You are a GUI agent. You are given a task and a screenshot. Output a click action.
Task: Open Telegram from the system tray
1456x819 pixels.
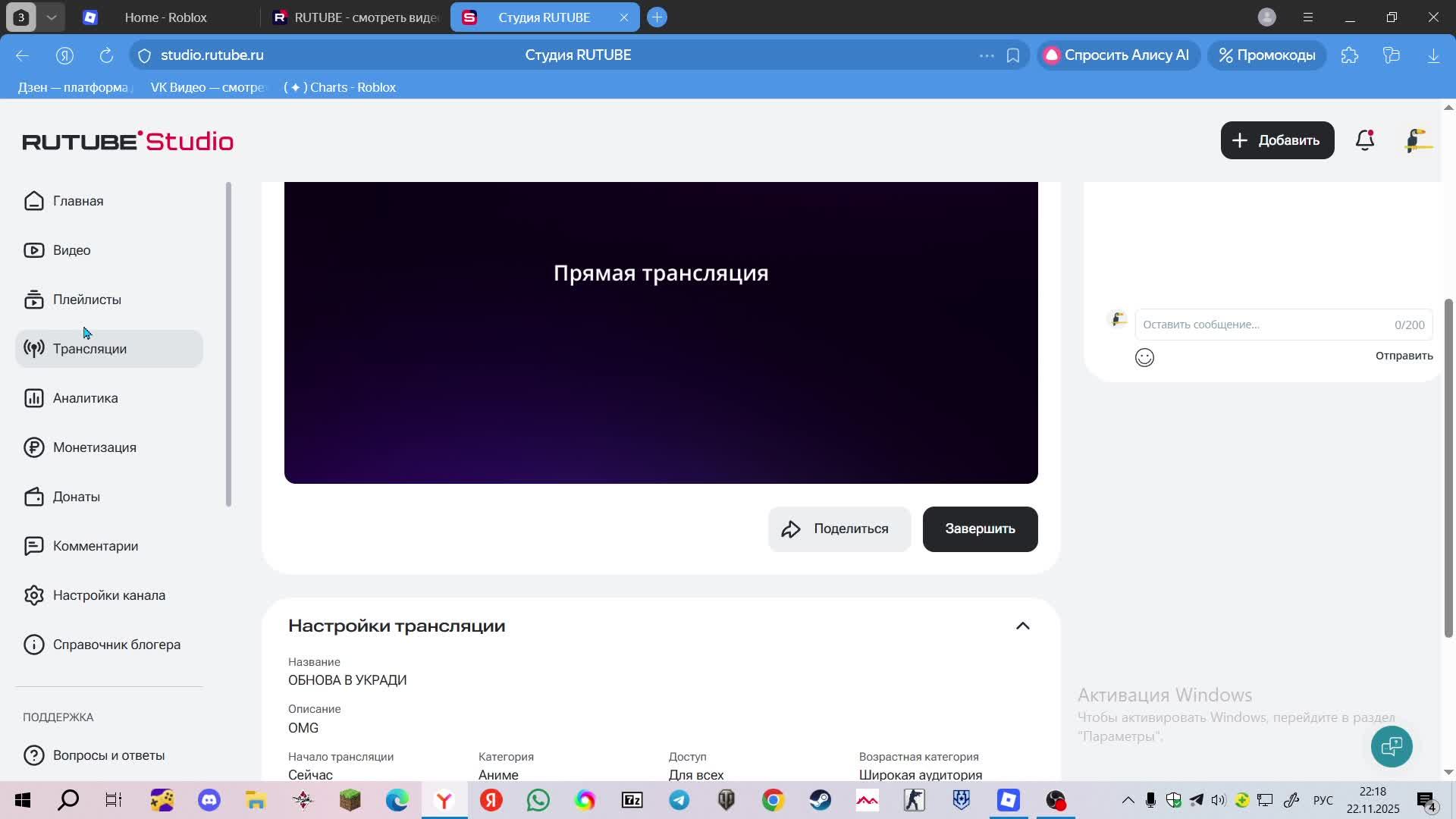[1197, 799]
